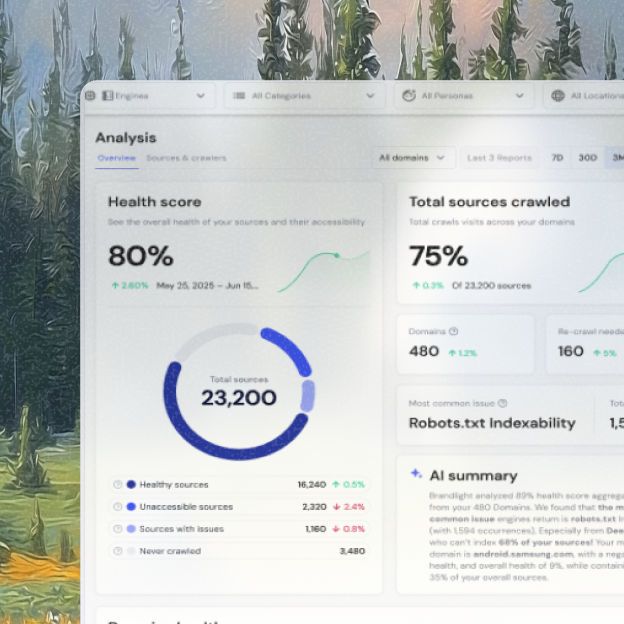The height and width of the screenshot is (624, 624).
Task: Click the All Locations globe icon
Action: pos(558,96)
